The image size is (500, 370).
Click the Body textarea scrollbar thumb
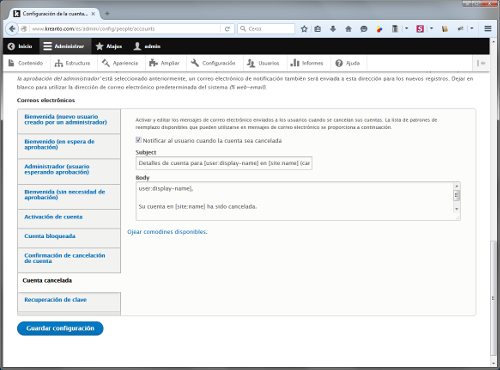coord(457,195)
